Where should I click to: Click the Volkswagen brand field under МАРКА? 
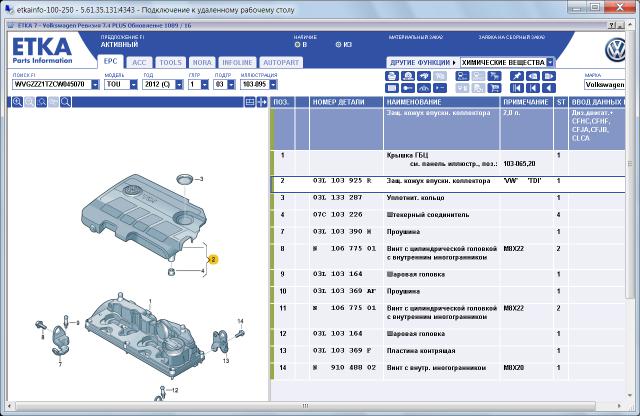(604, 85)
